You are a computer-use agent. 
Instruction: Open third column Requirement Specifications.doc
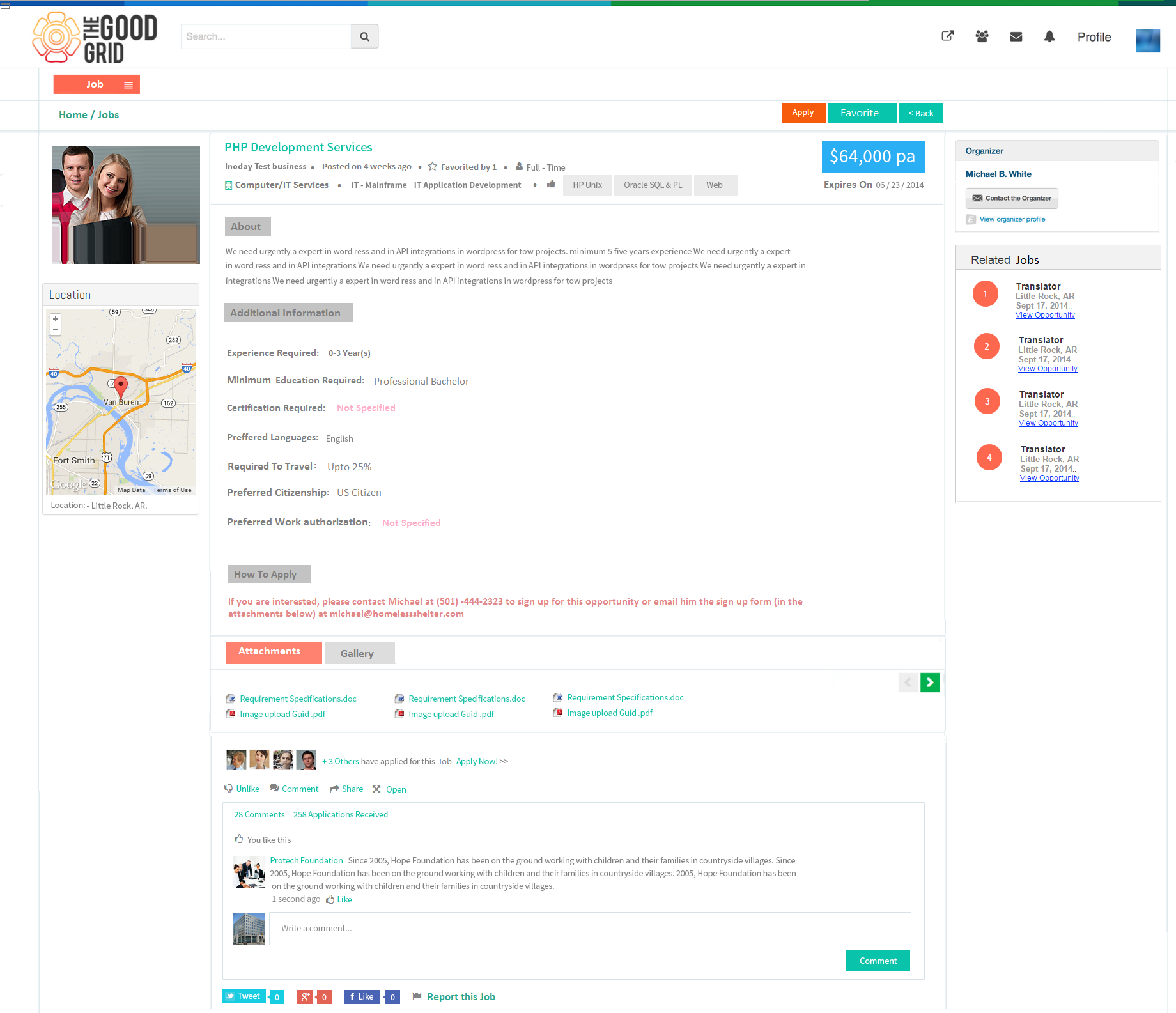(625, 698)
